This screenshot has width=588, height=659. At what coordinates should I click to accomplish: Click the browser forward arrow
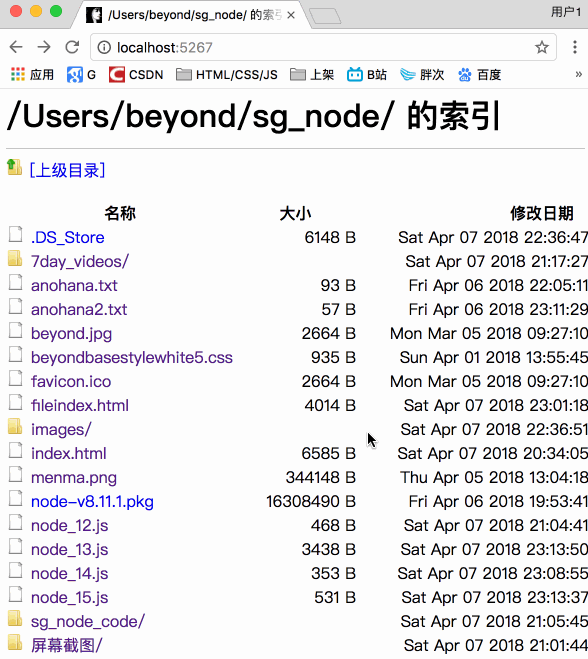click(x=44, y=47)
